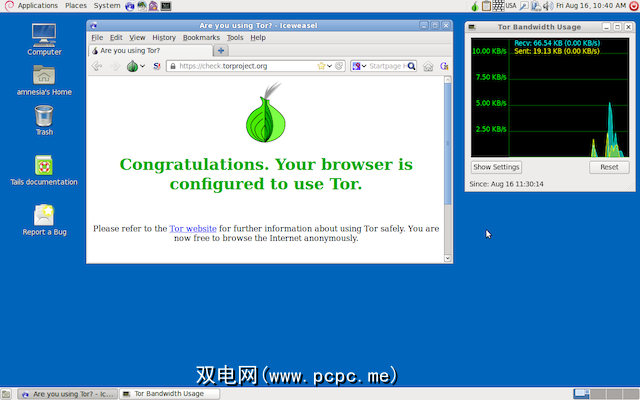Open the Tails documentation desktop icon
This screenshot has width=640, height=400.
pyautogui.click(x=44, y=170)
